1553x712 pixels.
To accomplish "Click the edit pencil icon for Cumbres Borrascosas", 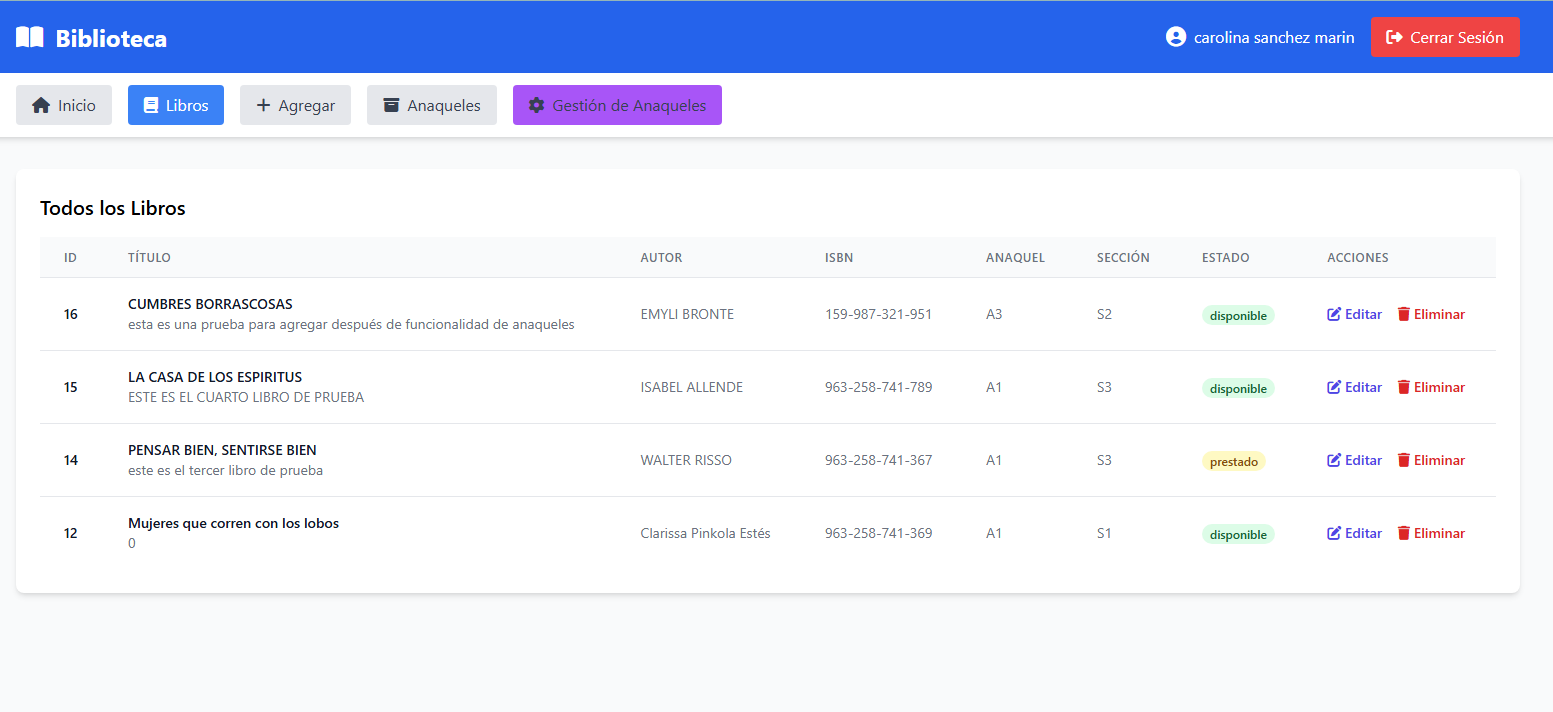I will click(1334, 314).
